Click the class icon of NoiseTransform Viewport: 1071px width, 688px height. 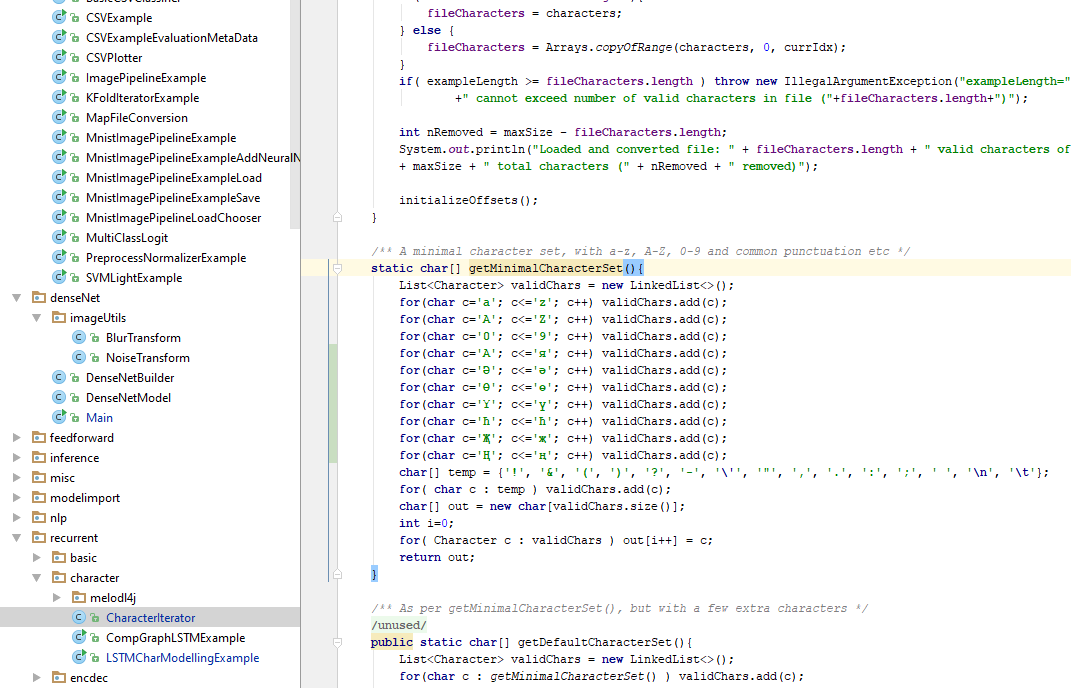click(79, 357)
